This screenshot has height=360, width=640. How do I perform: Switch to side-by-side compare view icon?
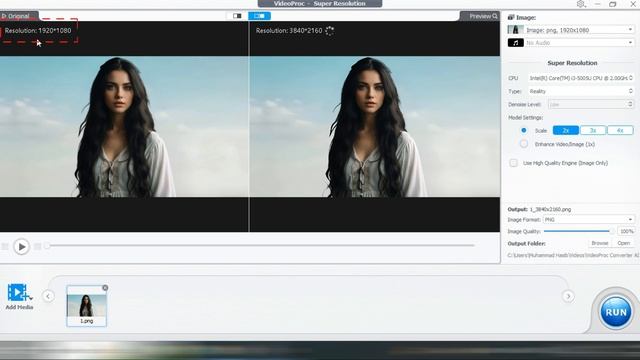click(x=259, y=16)
